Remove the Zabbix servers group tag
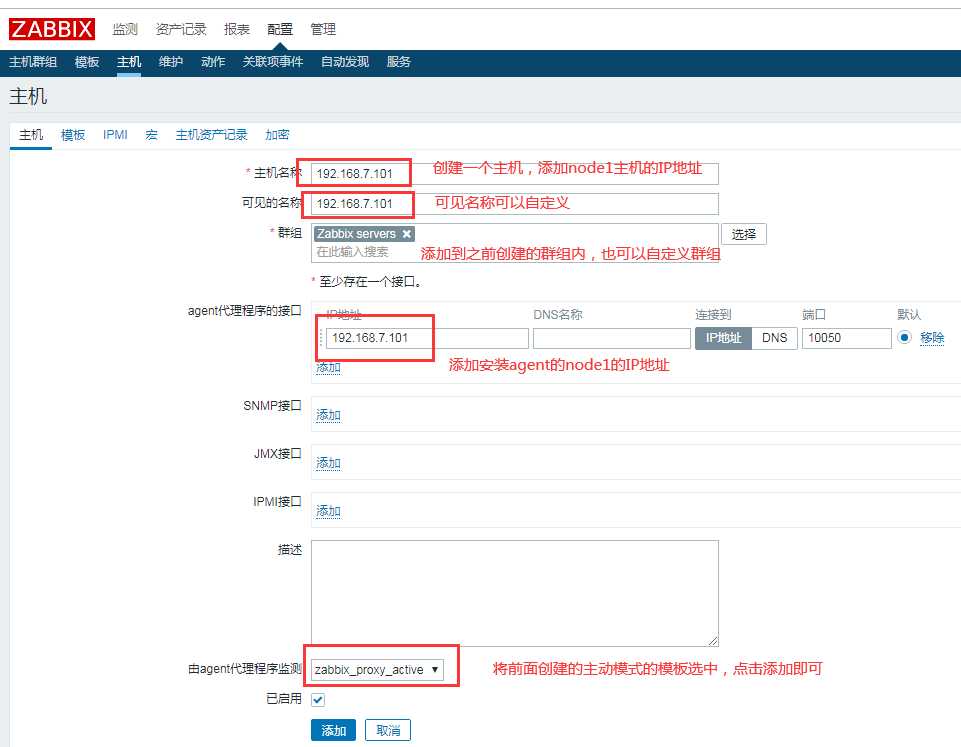The height and width of the screenshot is (747, 961). [406, 233]
